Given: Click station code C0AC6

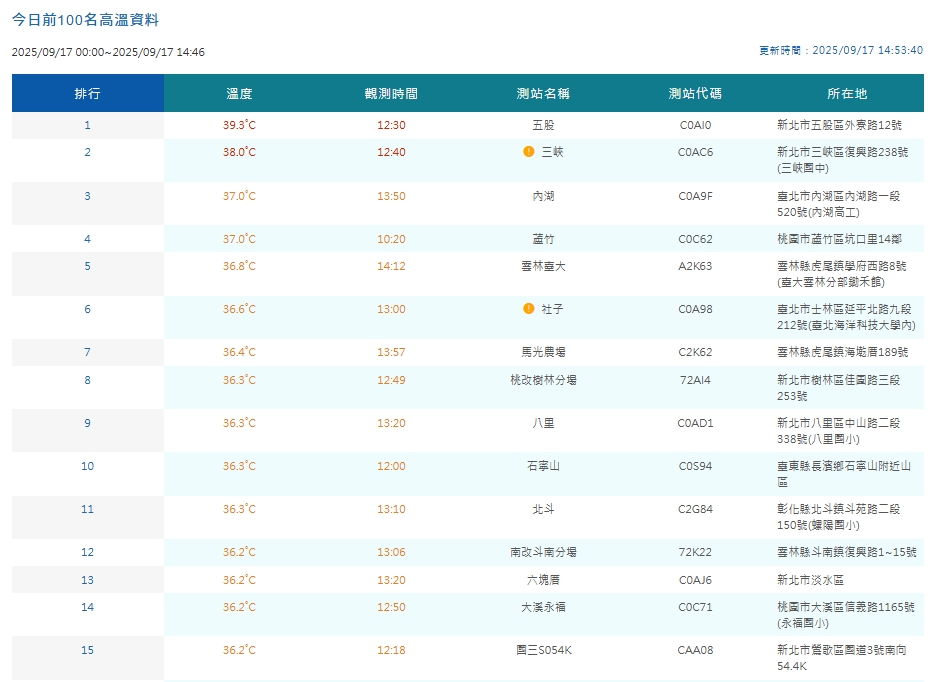Looking at the screenshot, I should [695, 152].
